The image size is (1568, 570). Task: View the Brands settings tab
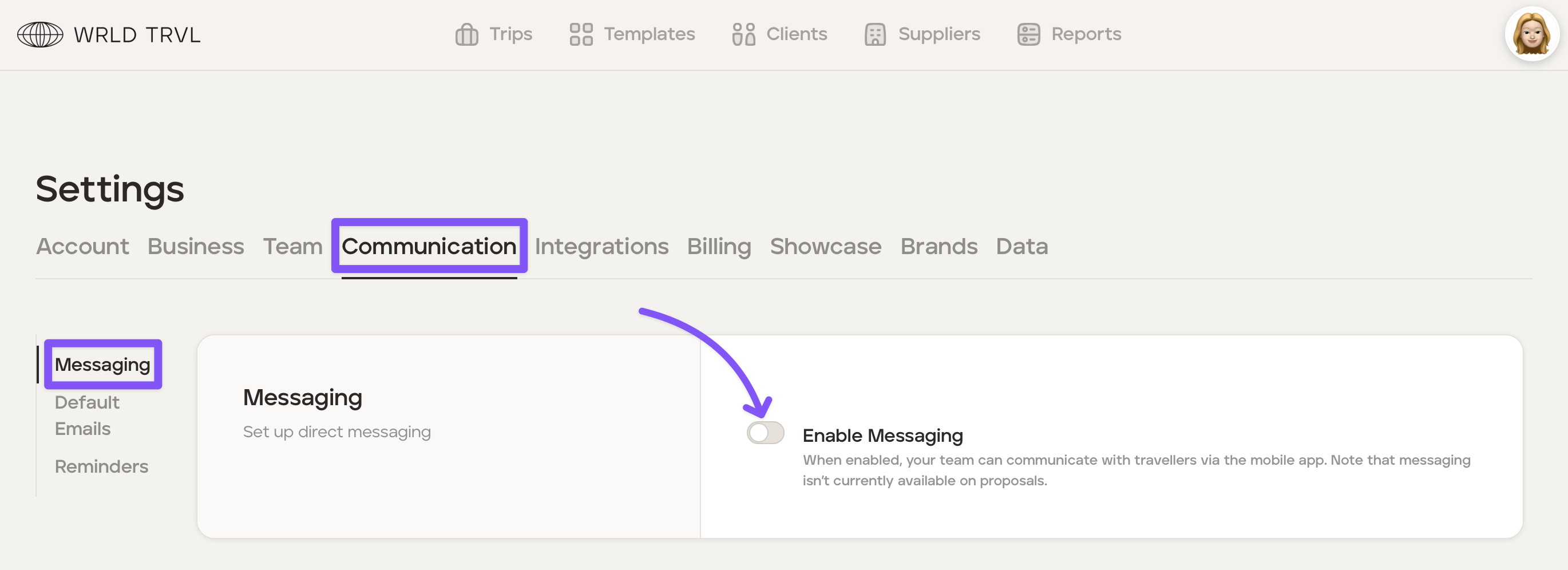(939, 247)
